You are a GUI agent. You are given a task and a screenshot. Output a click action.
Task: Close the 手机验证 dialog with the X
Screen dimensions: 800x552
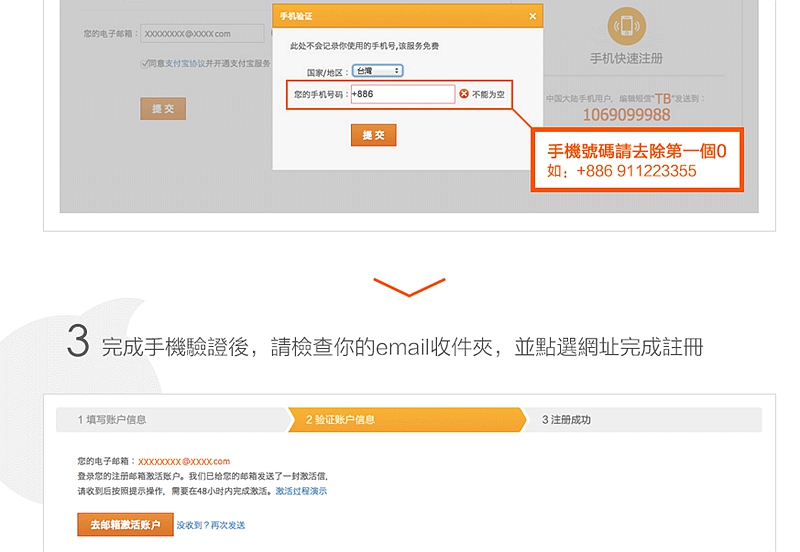coord(532,16)
